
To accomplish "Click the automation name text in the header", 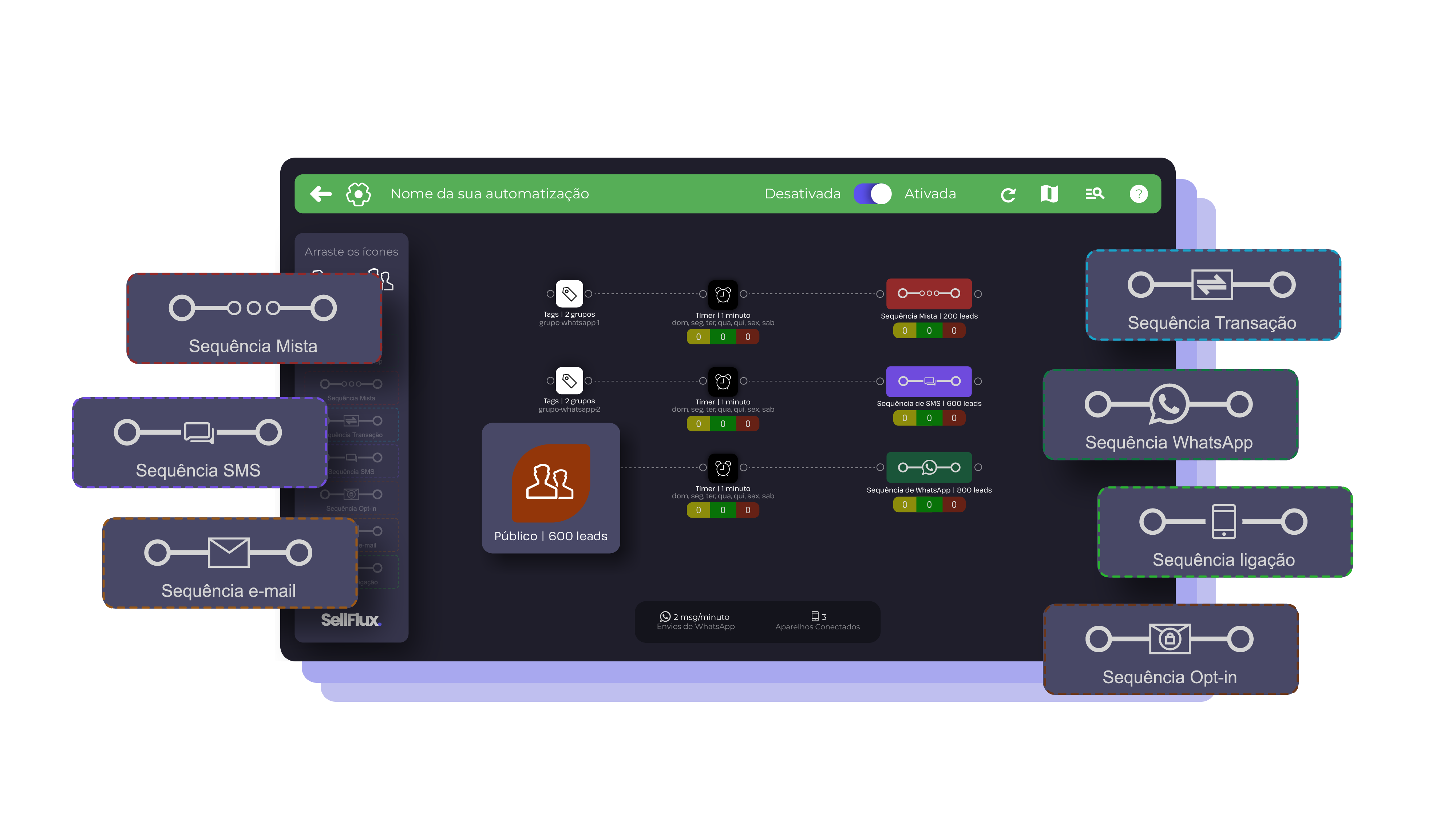I will [490, 194].
